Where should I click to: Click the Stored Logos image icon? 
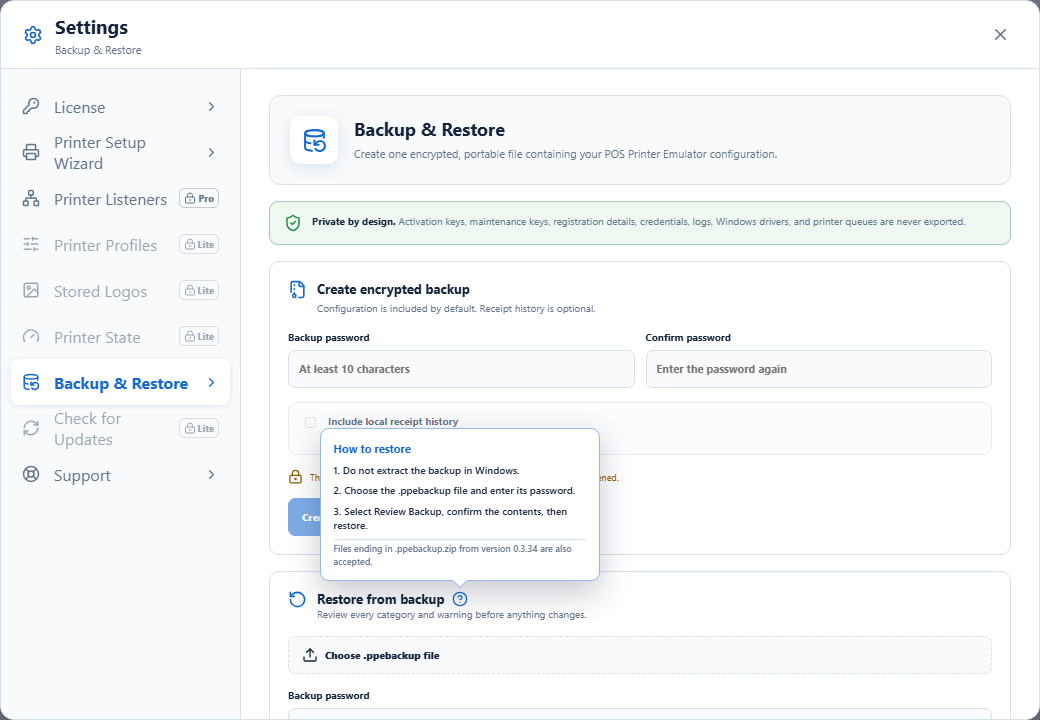[31, 291]
